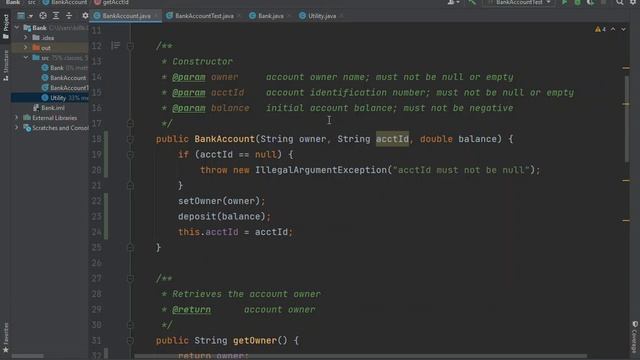
Task: Click the editor horizontal scrollbar
Action: [360, 356]
